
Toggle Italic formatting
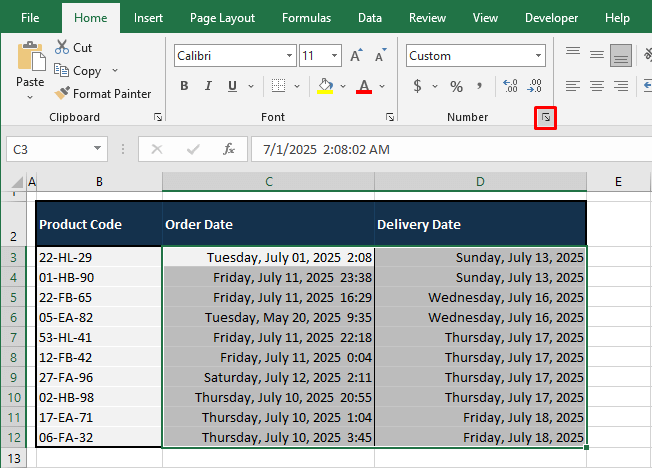208,86
